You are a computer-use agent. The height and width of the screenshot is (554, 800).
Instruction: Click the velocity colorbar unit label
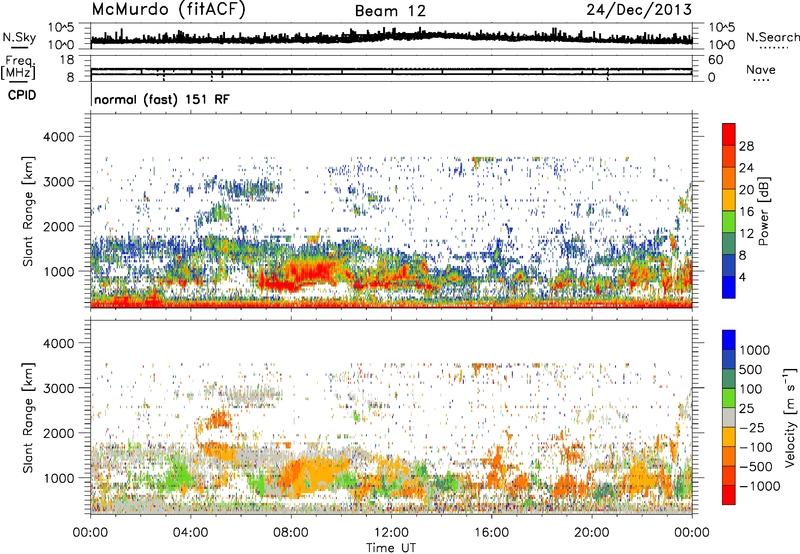tap(790, 417)
